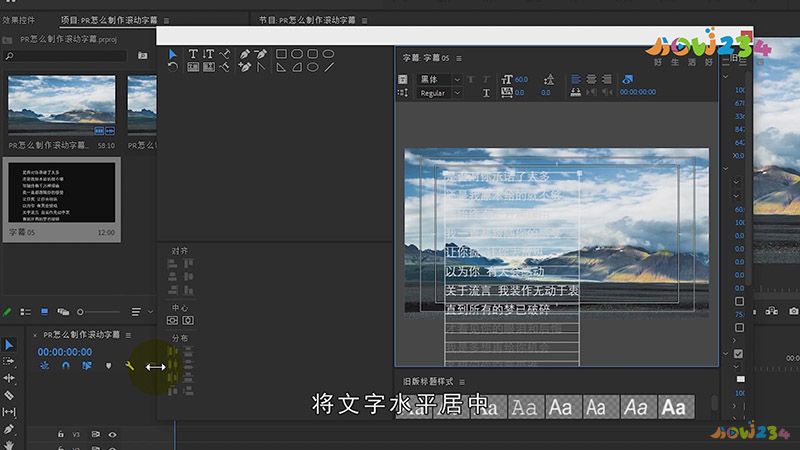Uncheck the checked properties checkbox
Image resolution: width=800 pixels, height=450 pixels.
(738, 353)
